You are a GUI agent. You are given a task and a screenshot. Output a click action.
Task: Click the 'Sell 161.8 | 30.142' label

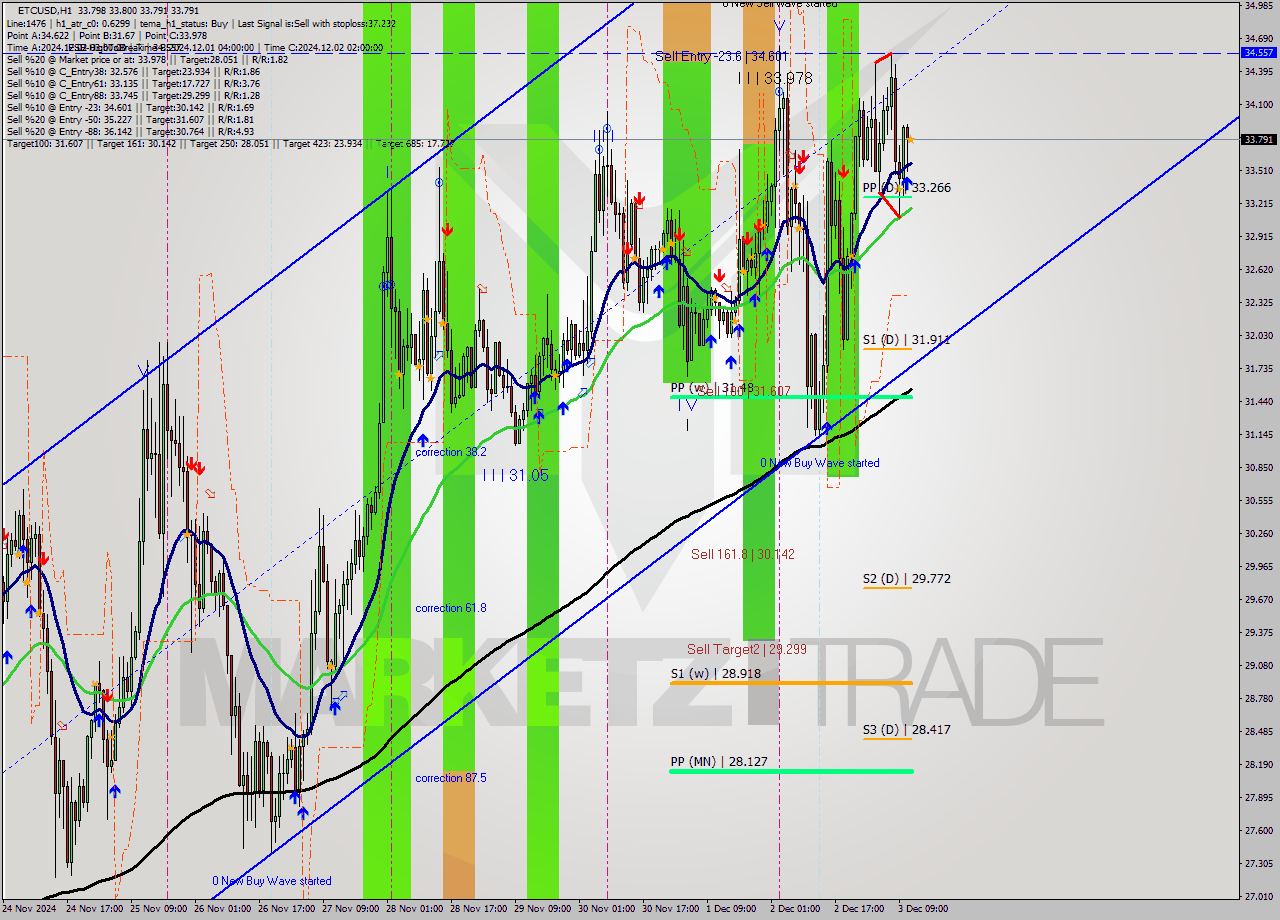743,554
